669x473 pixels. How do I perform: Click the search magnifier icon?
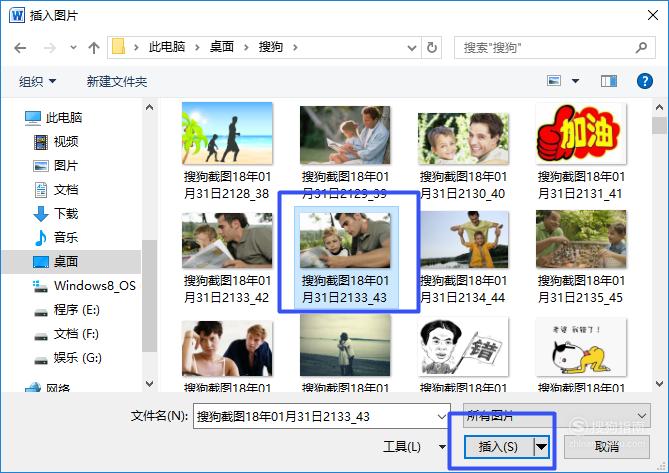pos(641,47)
